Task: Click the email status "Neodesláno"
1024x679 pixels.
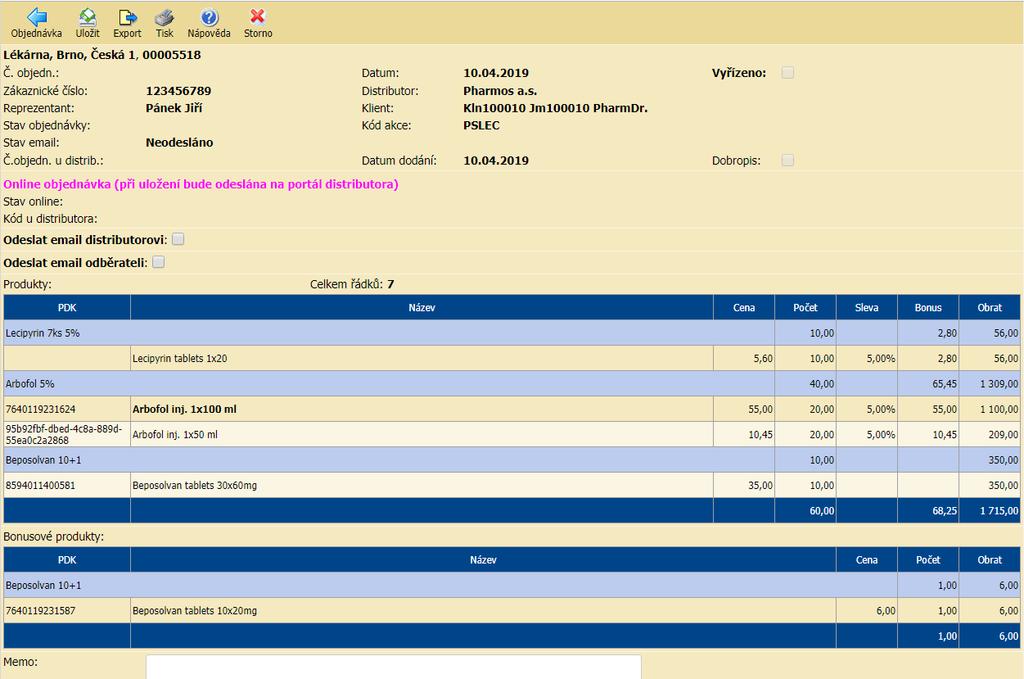Action: [x=180, y=142]
